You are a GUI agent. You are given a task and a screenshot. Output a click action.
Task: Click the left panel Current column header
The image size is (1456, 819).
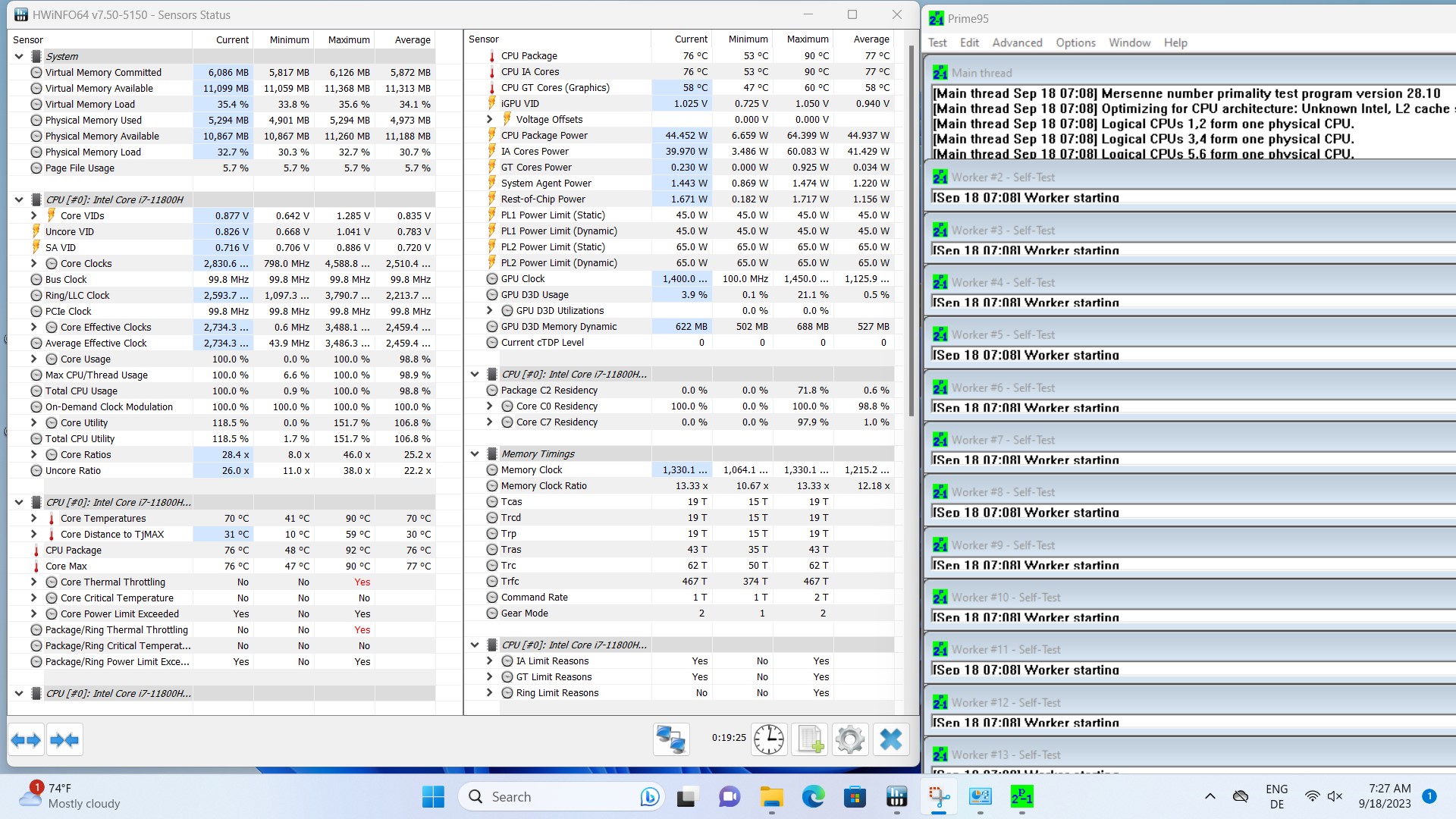pos(223,39)
